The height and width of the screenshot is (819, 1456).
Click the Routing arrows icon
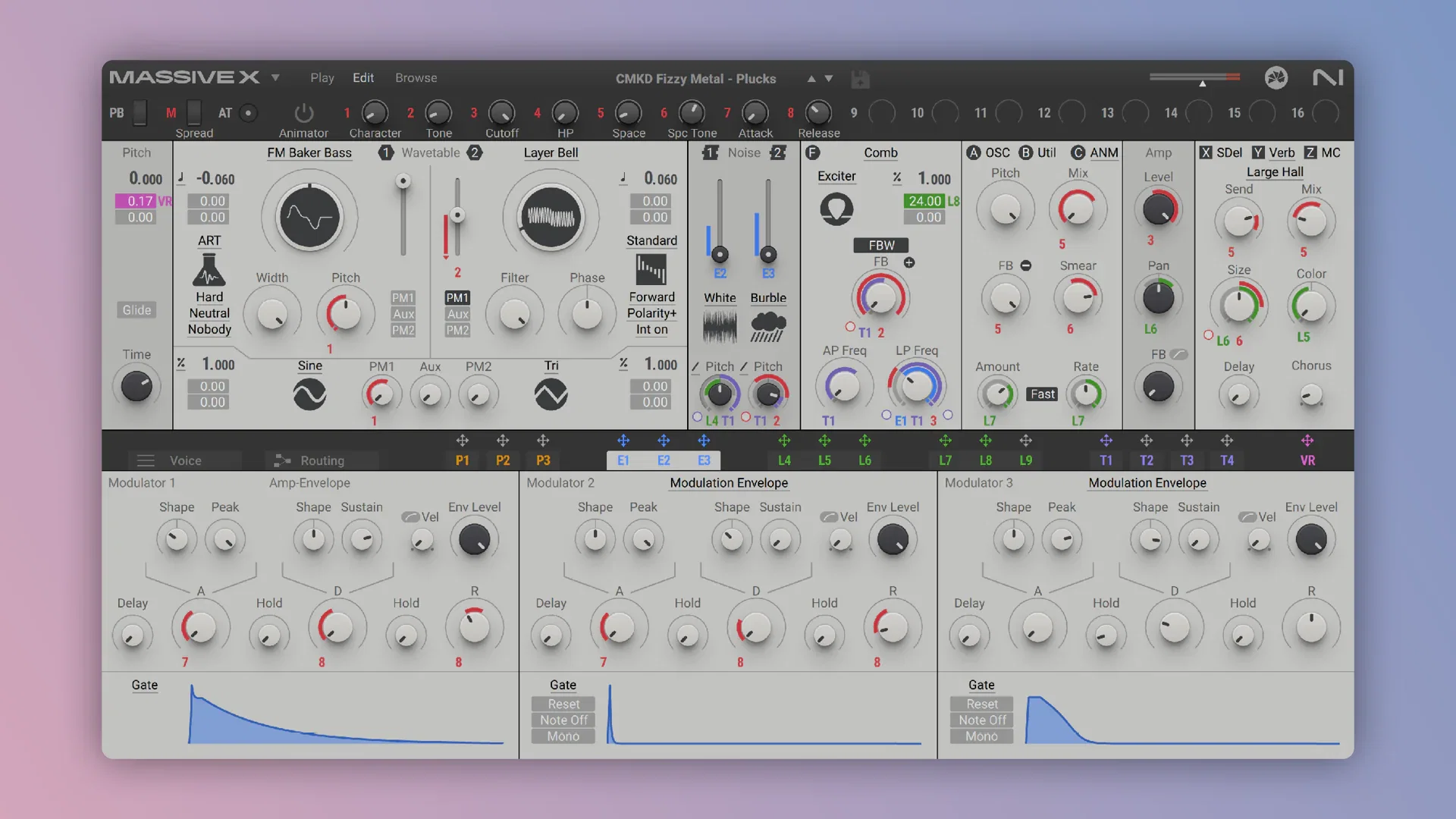[282, 460]
